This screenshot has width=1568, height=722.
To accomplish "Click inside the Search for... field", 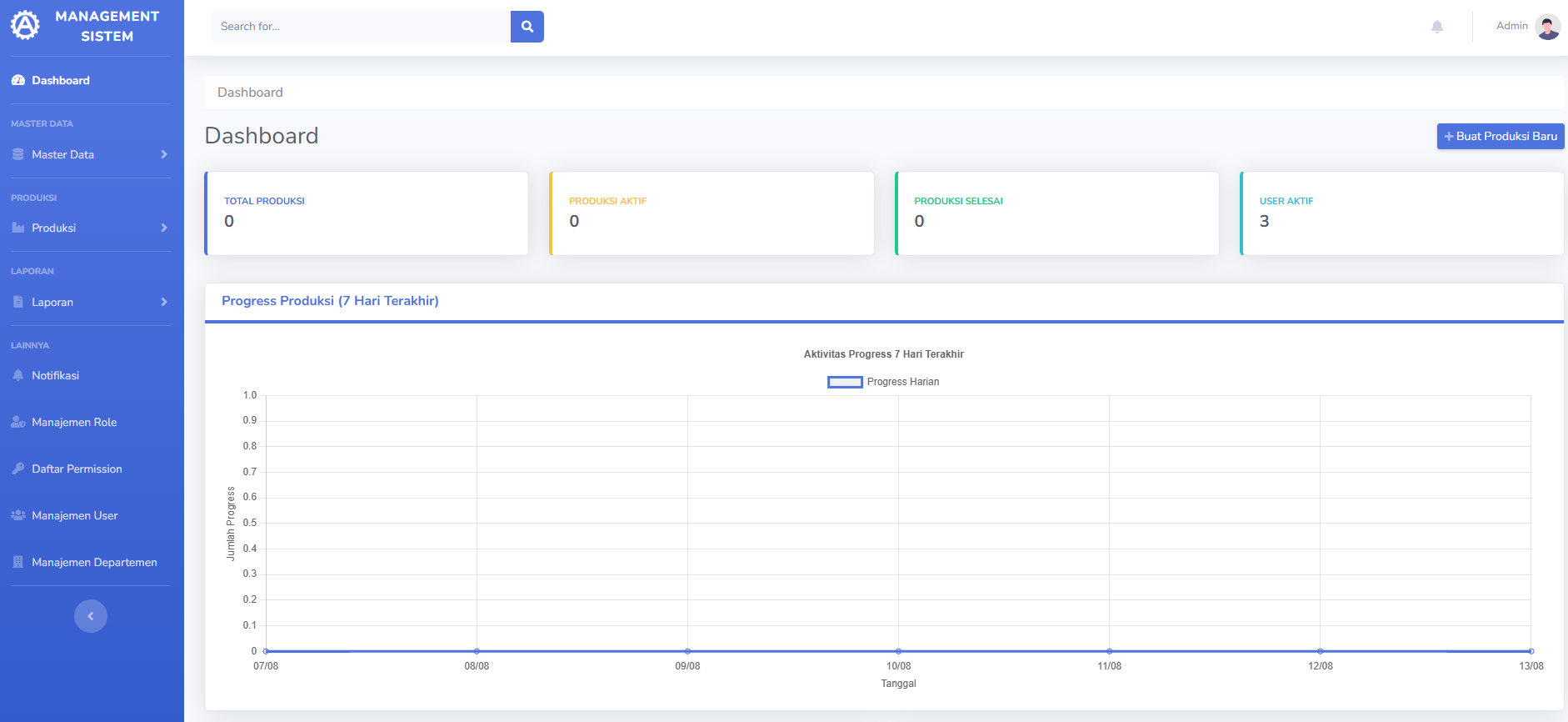I will point(360,27).
